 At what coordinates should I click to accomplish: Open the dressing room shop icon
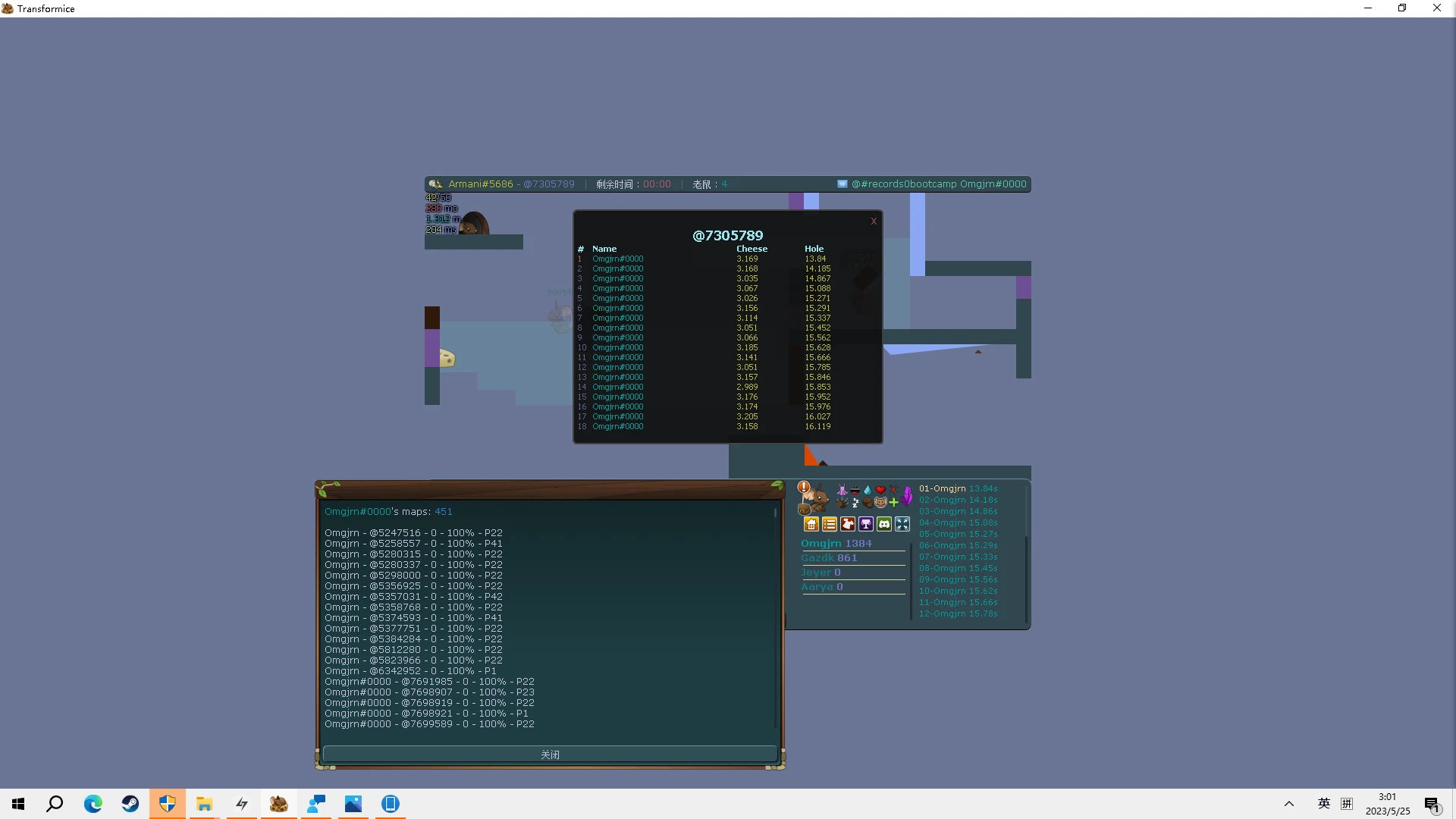point(848,524)
